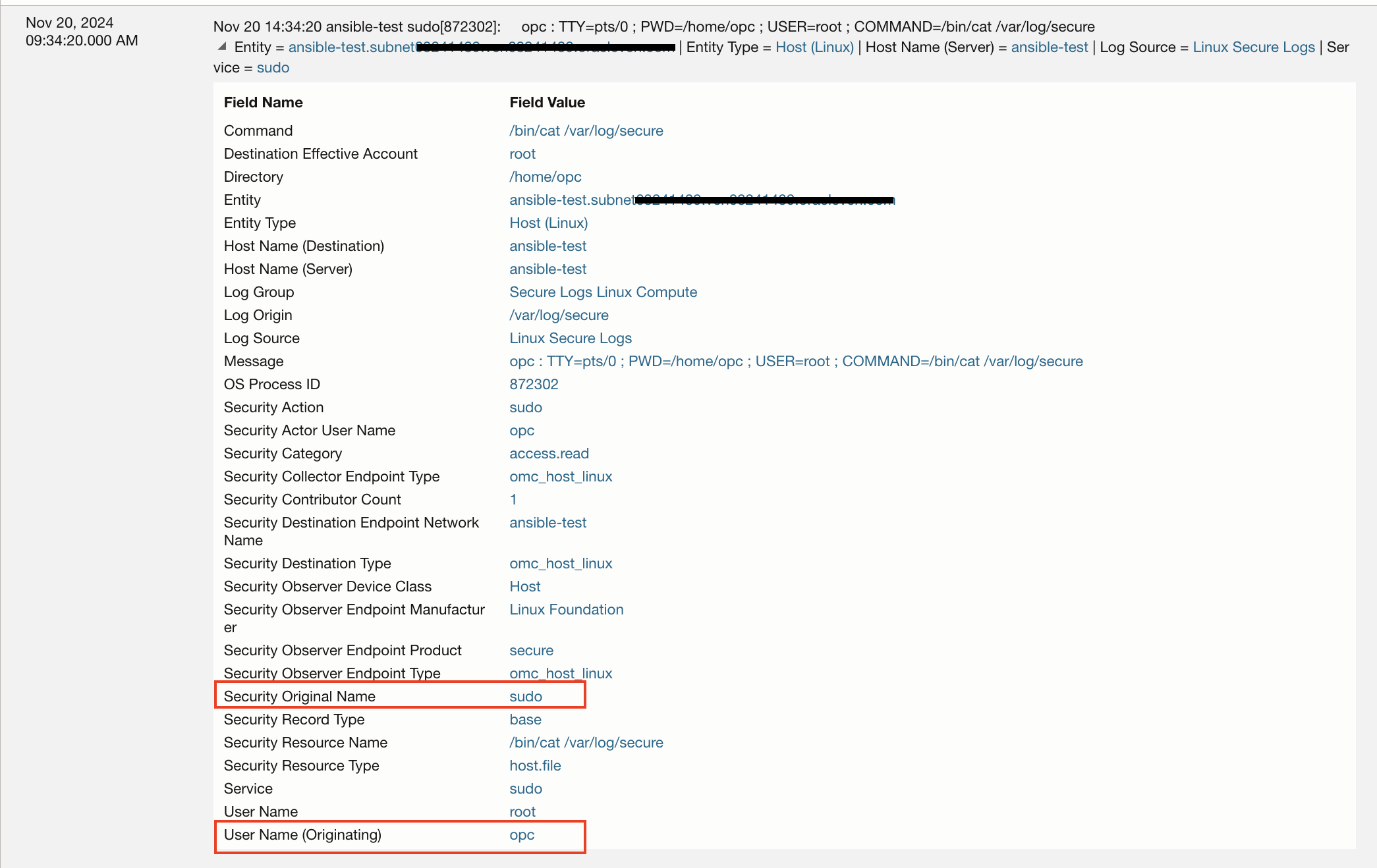The width and height of the screenshot is (1377, 868).
Task: Click the secure Observer Endpoint Product value
Action: pos(531,650)
